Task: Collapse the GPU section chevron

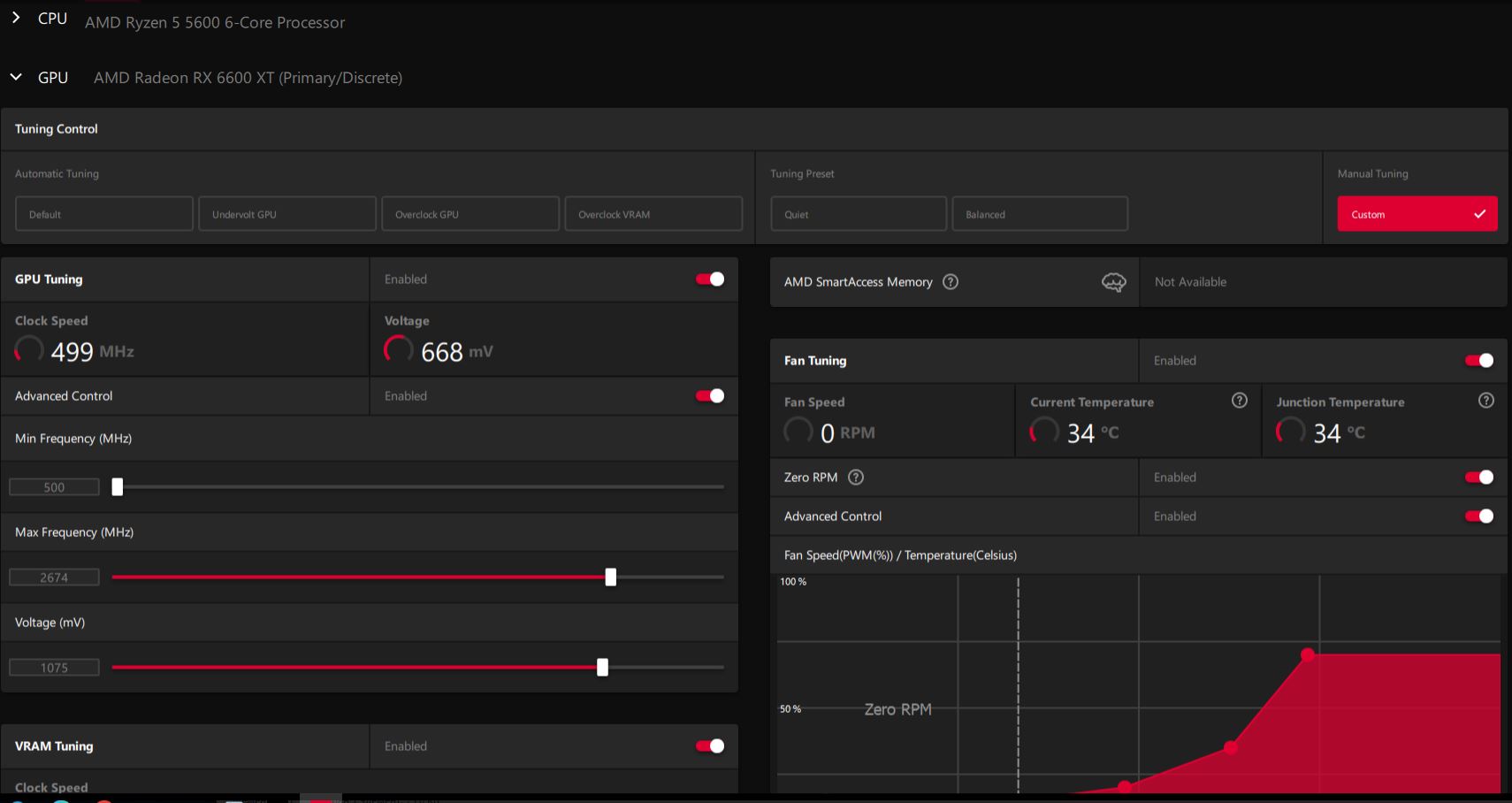Action: click(16, 77)
